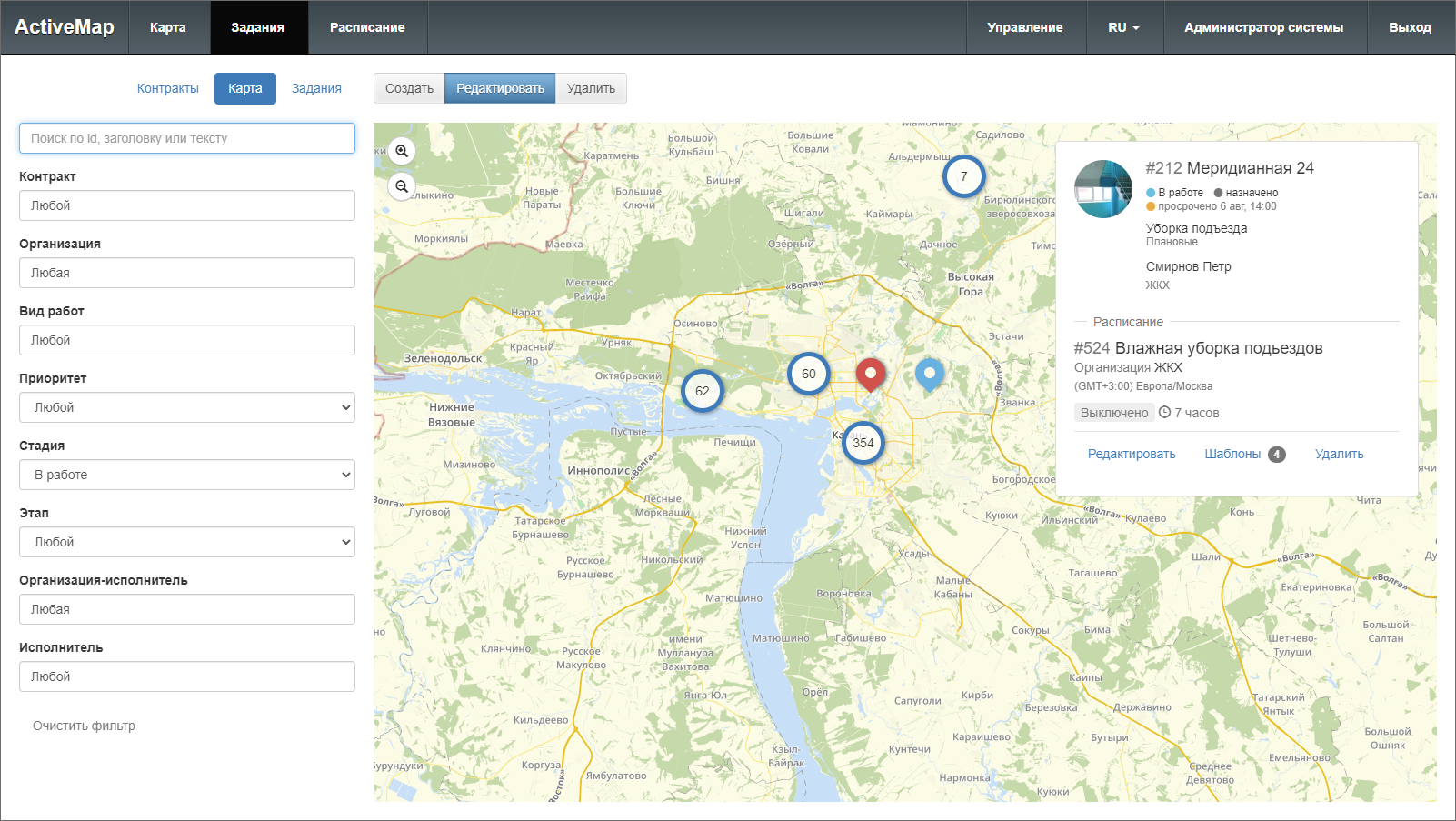This screenshot has width=1456, height=821.
Task: Click the task #212 avatar thumbnail
Action: [1103, 189]
